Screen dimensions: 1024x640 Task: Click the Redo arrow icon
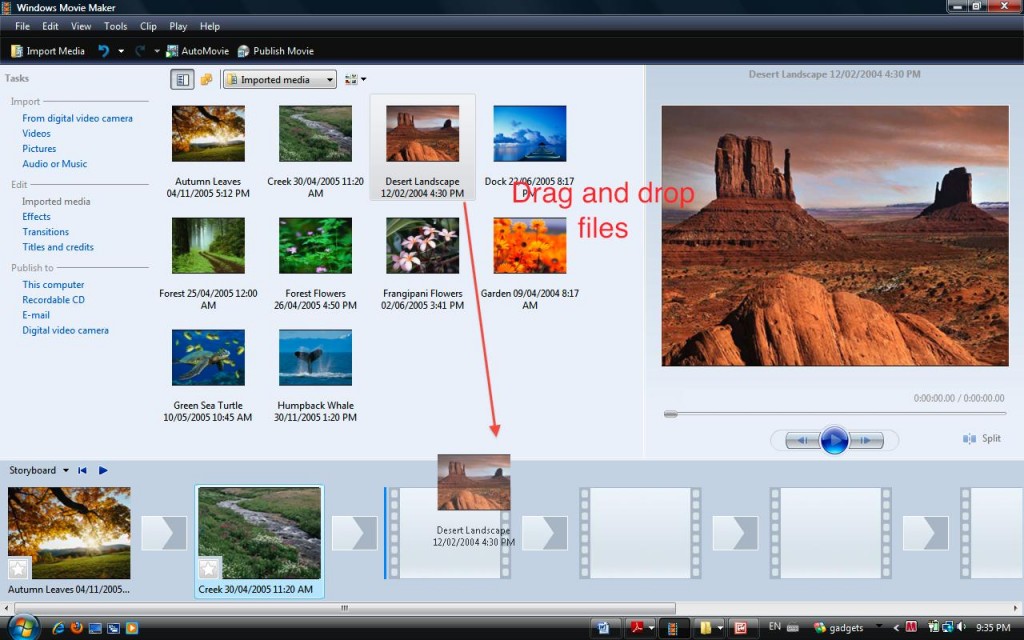pos(139,51)
